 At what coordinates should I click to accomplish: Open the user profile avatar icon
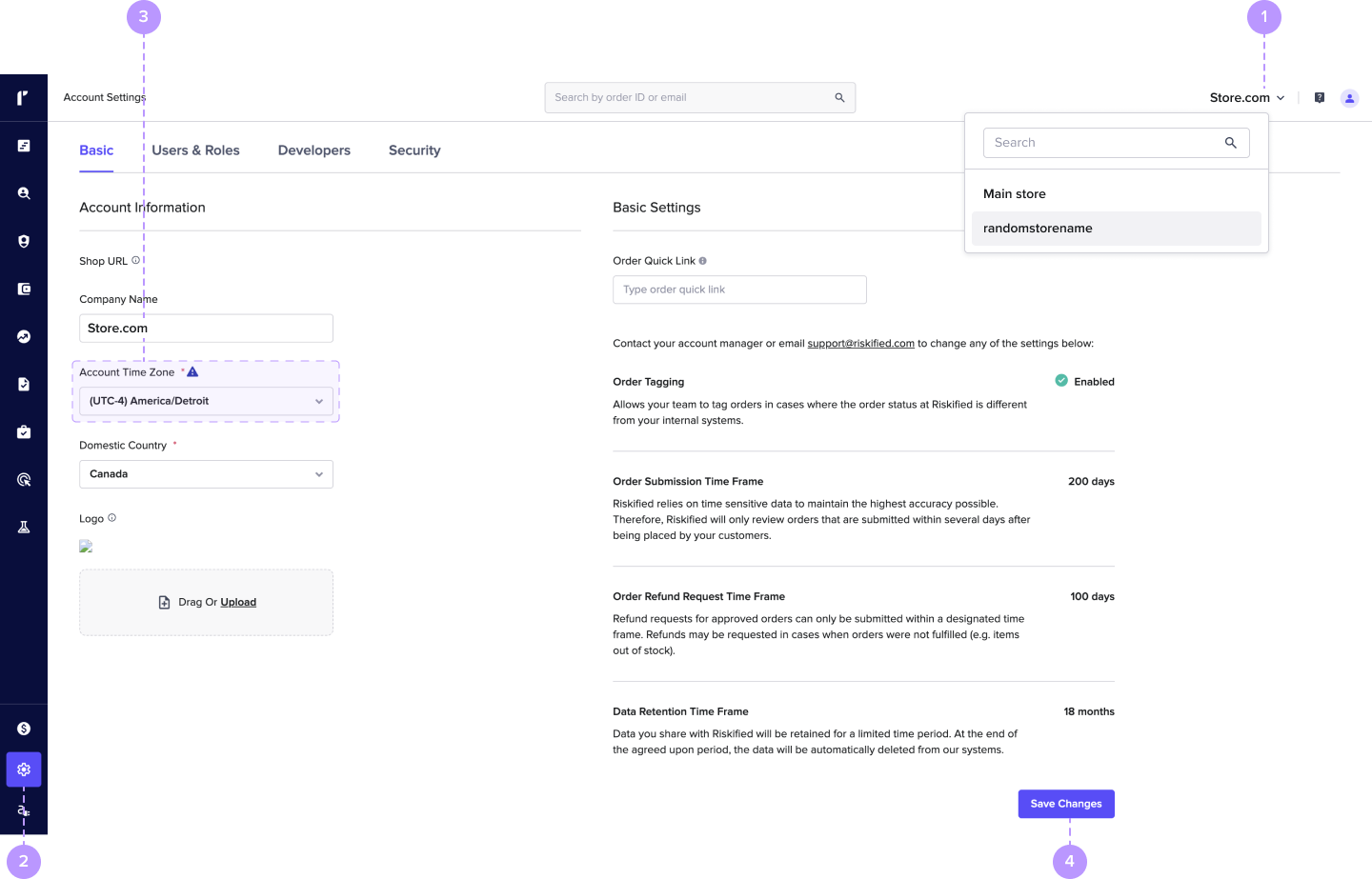pyautogui.click(x=1349, y=98)
